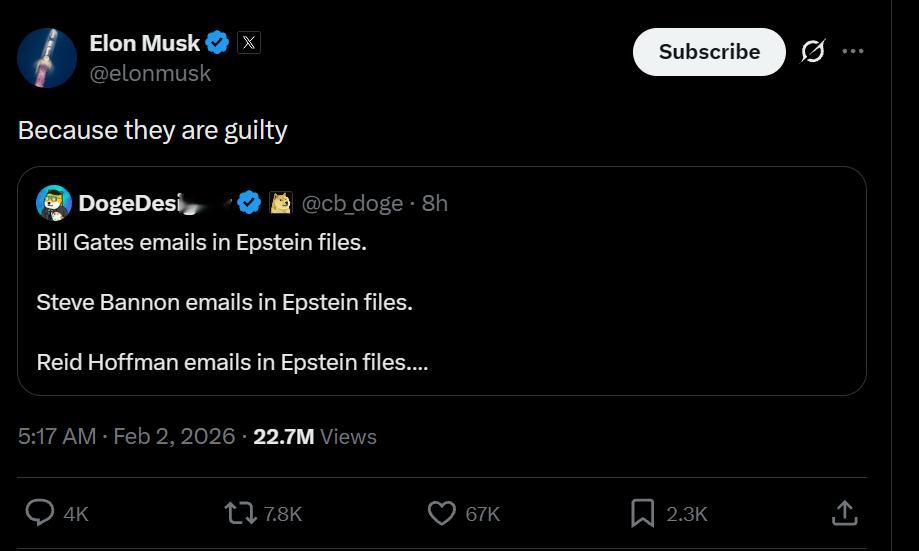Click the X affiliation badge
919x551 pixels.
(249, 42)
